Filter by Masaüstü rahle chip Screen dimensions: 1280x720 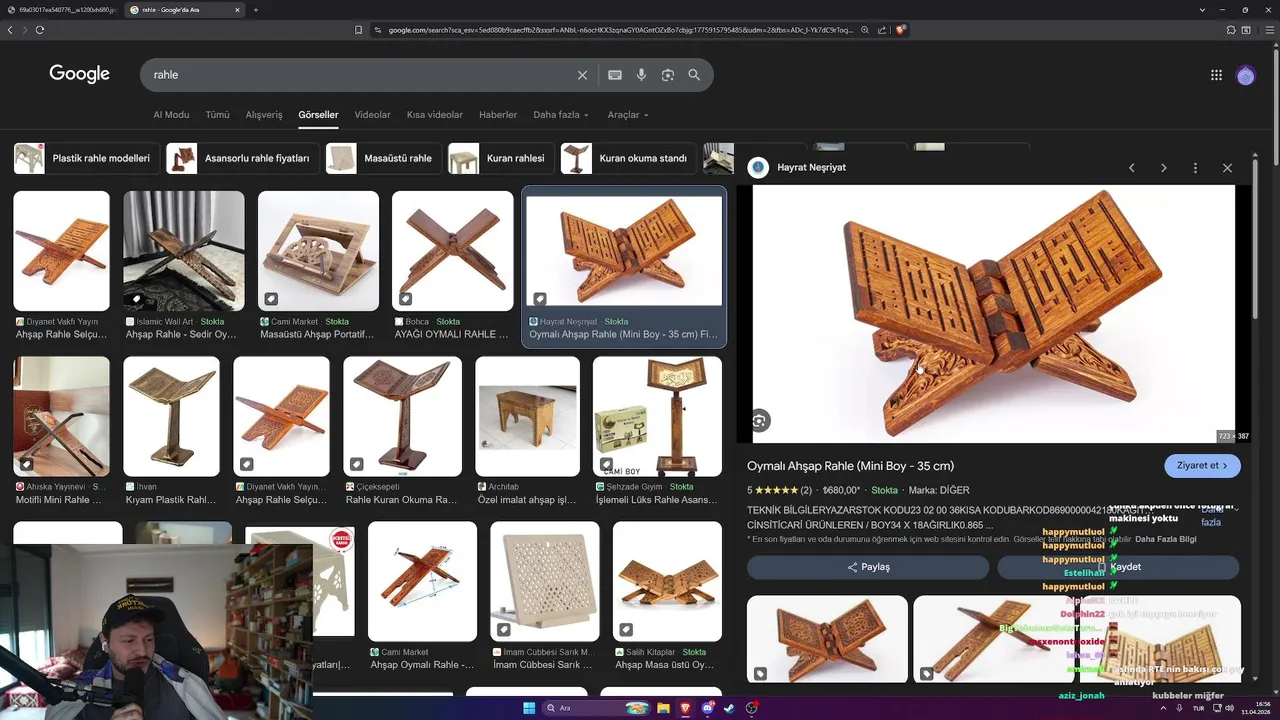[x=383, y=158]
